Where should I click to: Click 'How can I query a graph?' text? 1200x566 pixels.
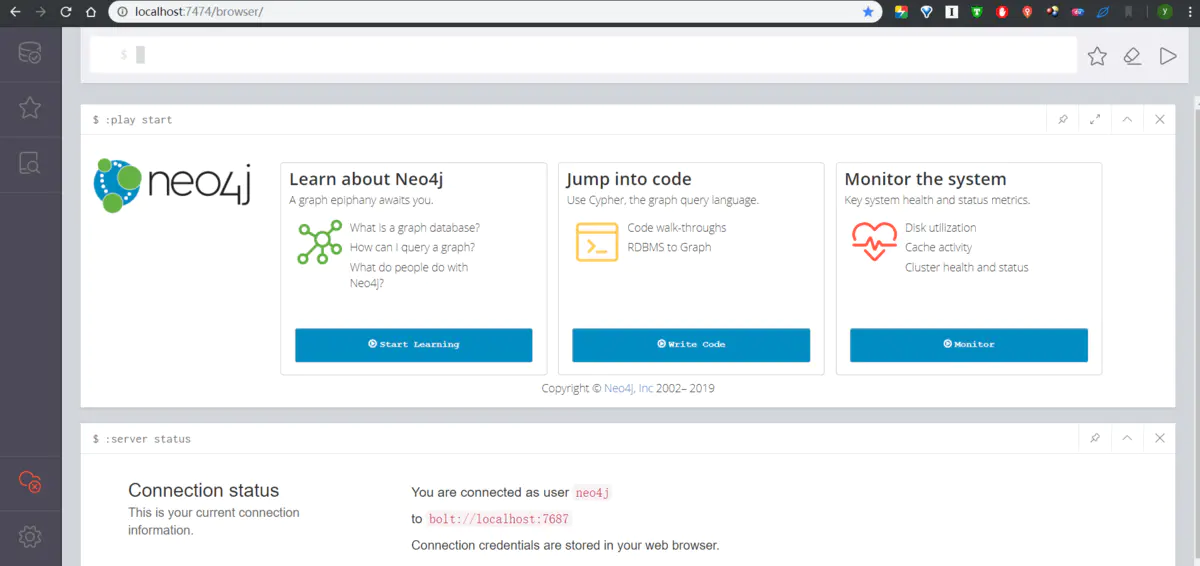tap(412, 247)
